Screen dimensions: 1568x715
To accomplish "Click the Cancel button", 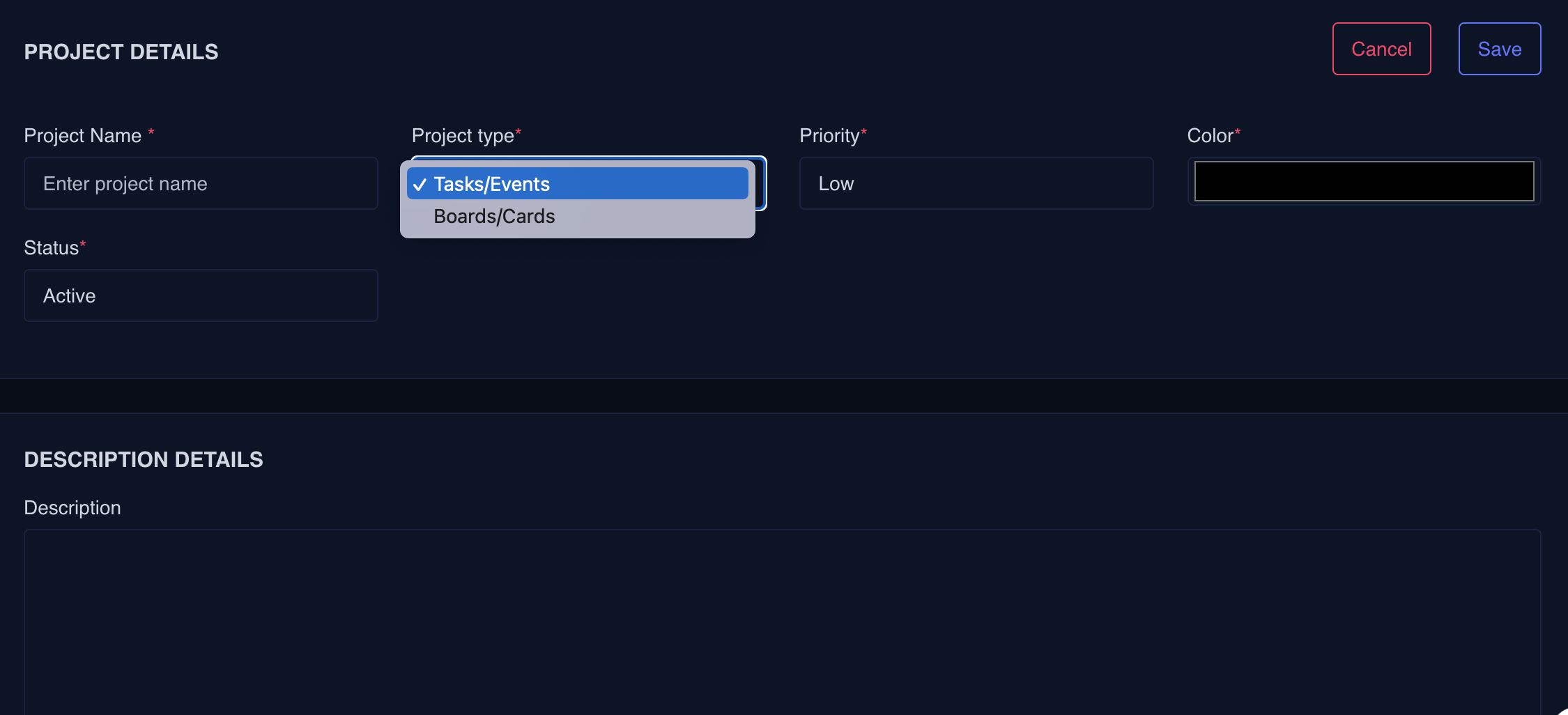I will pos(1381,49).
